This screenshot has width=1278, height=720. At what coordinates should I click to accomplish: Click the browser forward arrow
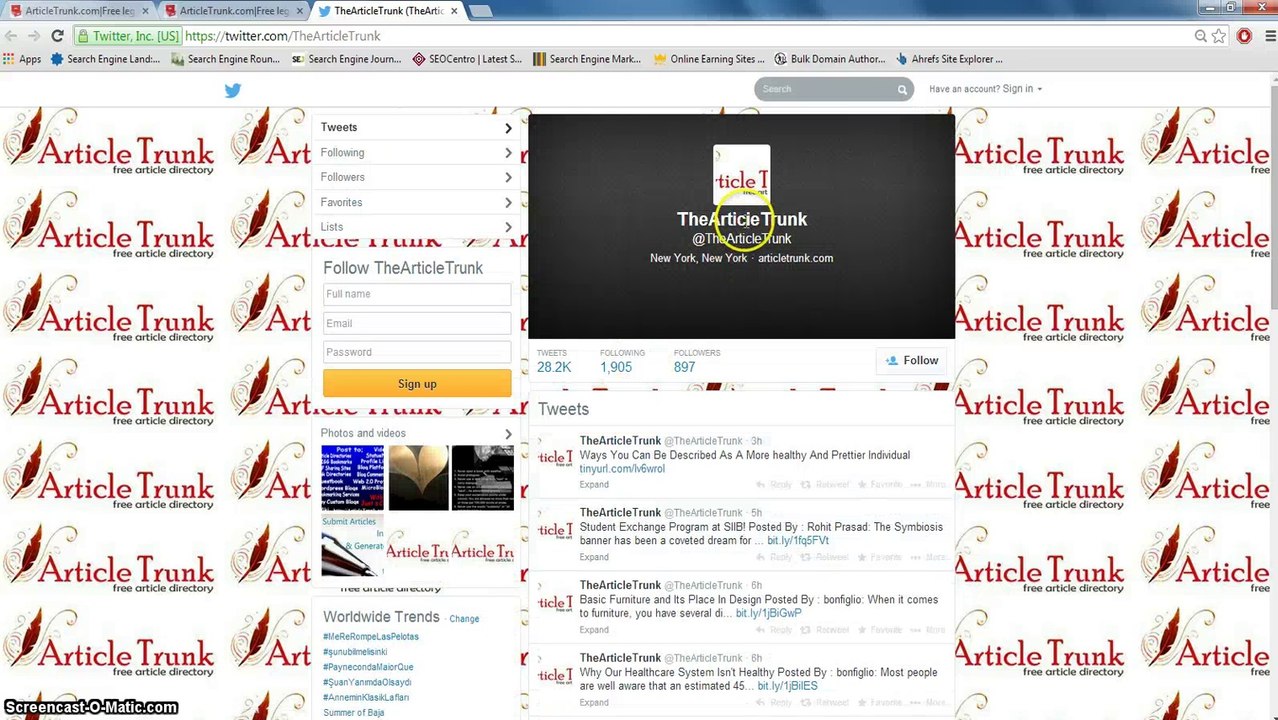click(33, 36)
